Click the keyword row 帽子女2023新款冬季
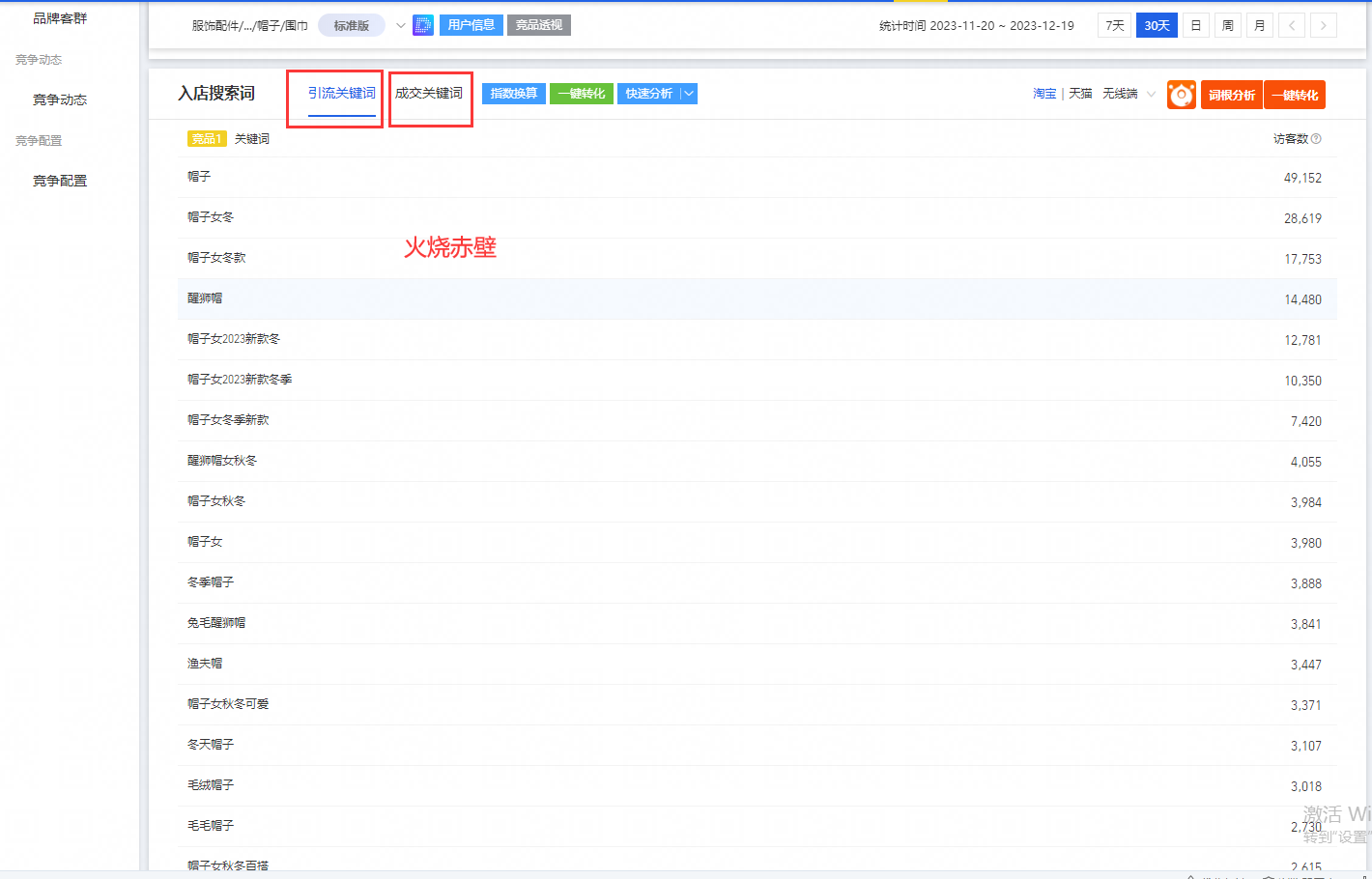 click(x=757, y=380)
